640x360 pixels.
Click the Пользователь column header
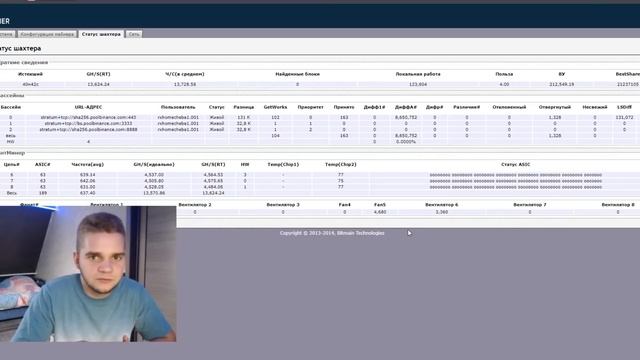click(178, 107)
